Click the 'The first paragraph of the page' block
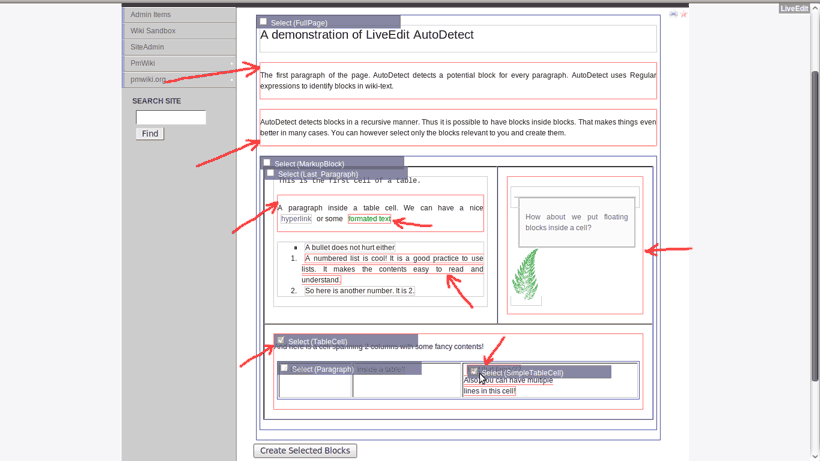Viewport: 820px width, 461px height. [458, 80]
